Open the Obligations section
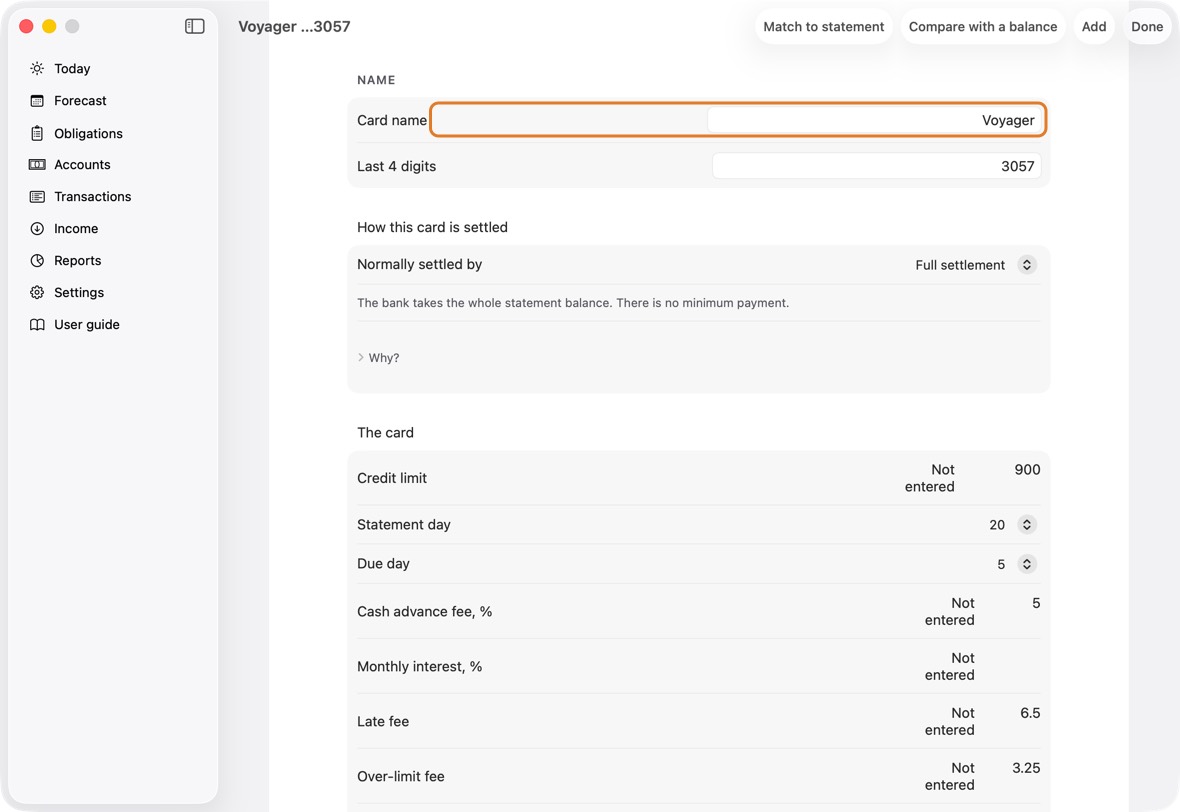1180x812 pixels. pos(88,133)
